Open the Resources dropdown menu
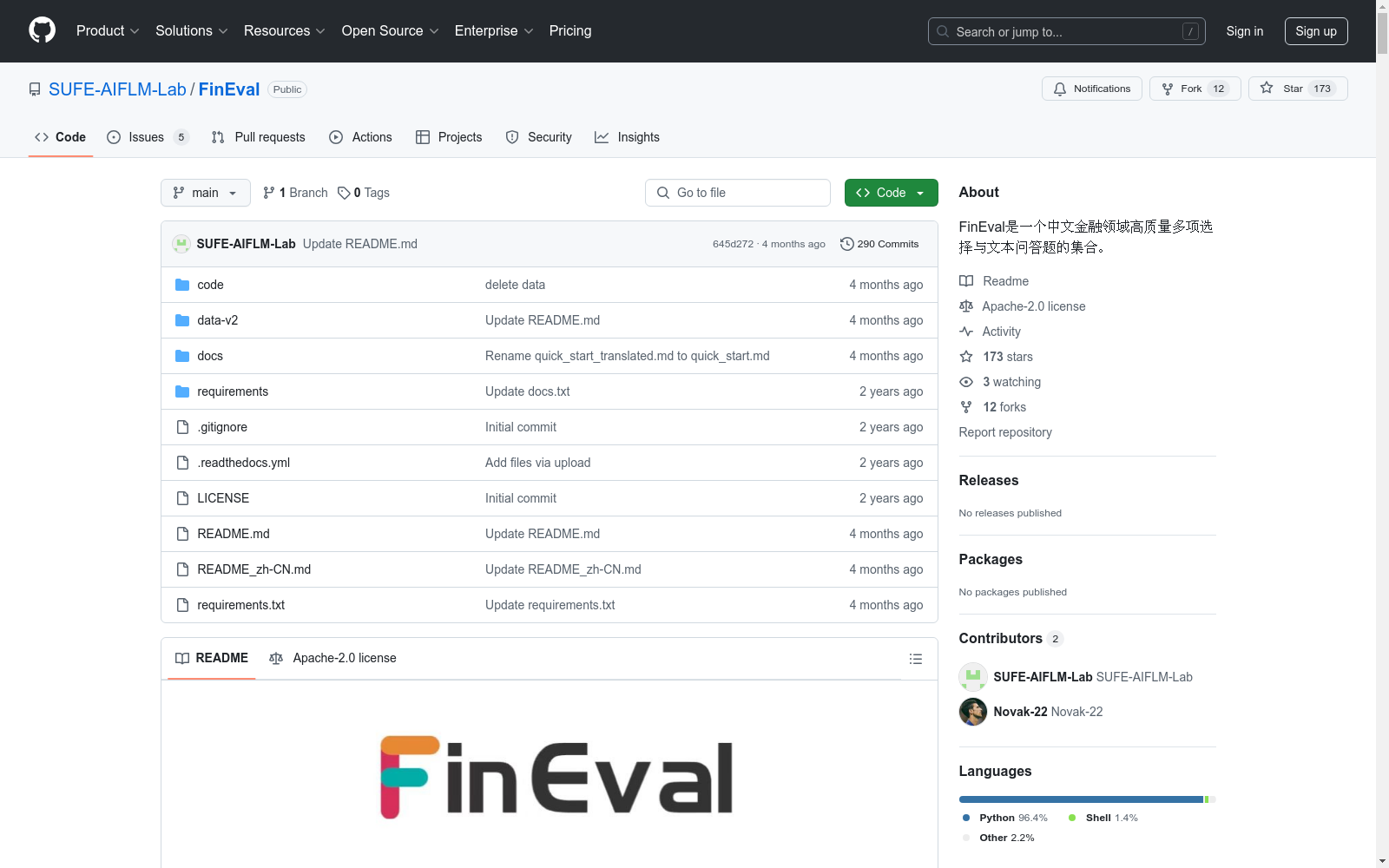The height and width of the screenshot is (868, 1389). pyautogui.click(x=285, y=31)
